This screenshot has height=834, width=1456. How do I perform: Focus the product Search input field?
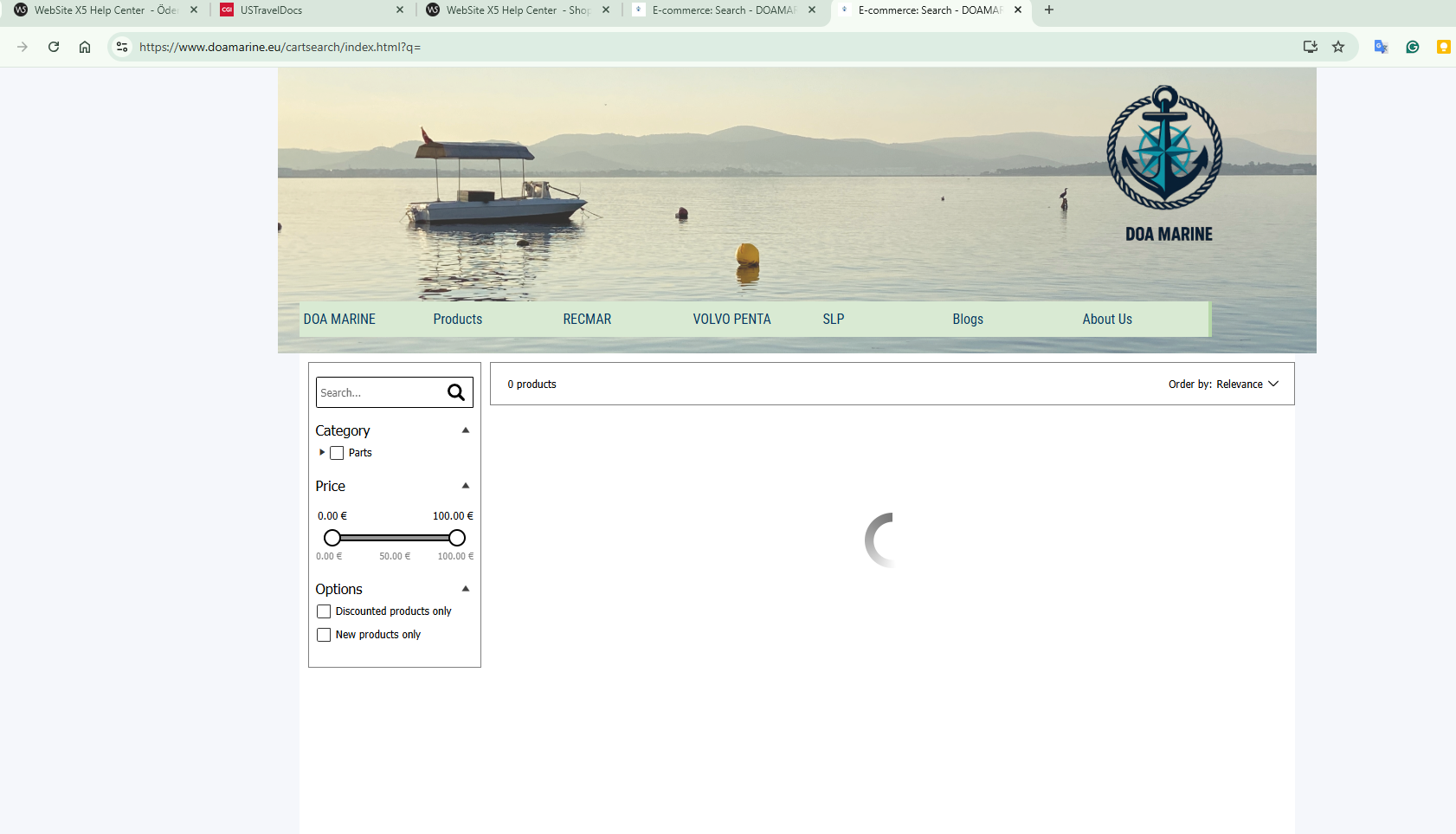(379, 392)
